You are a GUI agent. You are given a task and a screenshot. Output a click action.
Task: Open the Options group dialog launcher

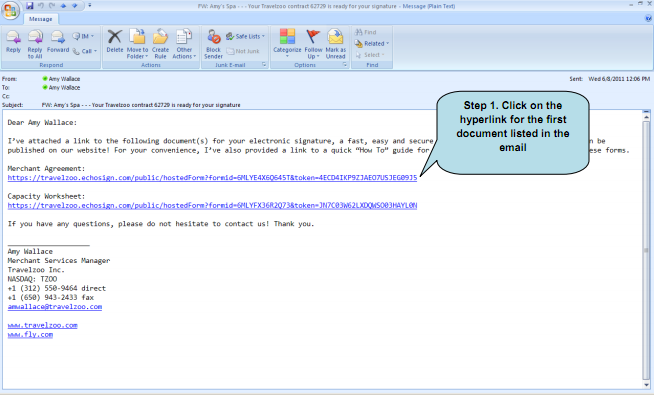345,65
